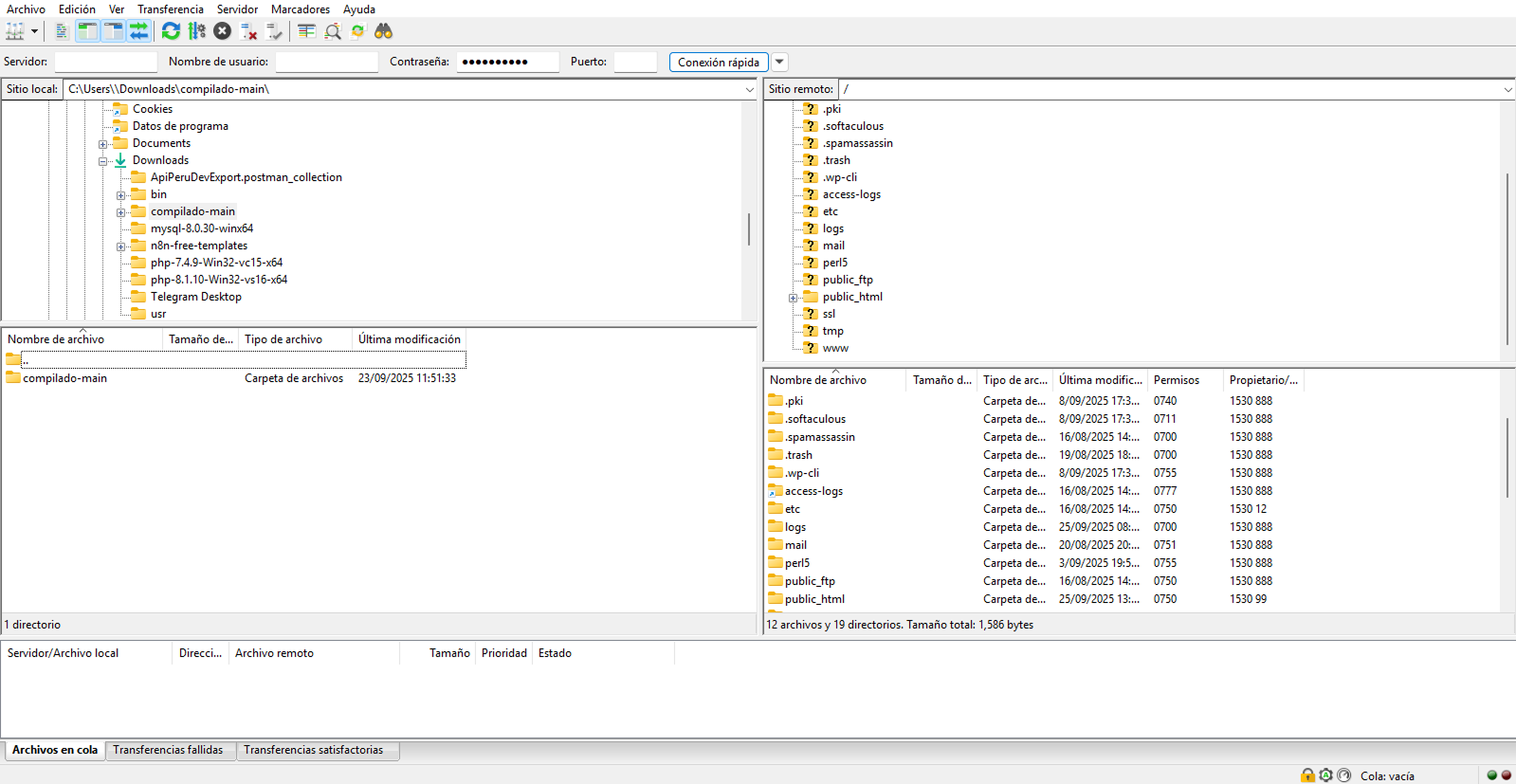Viewport: 1516px width, 784px height.
Task: Sort queue by Prioridad column
Action: coord(503,652)
